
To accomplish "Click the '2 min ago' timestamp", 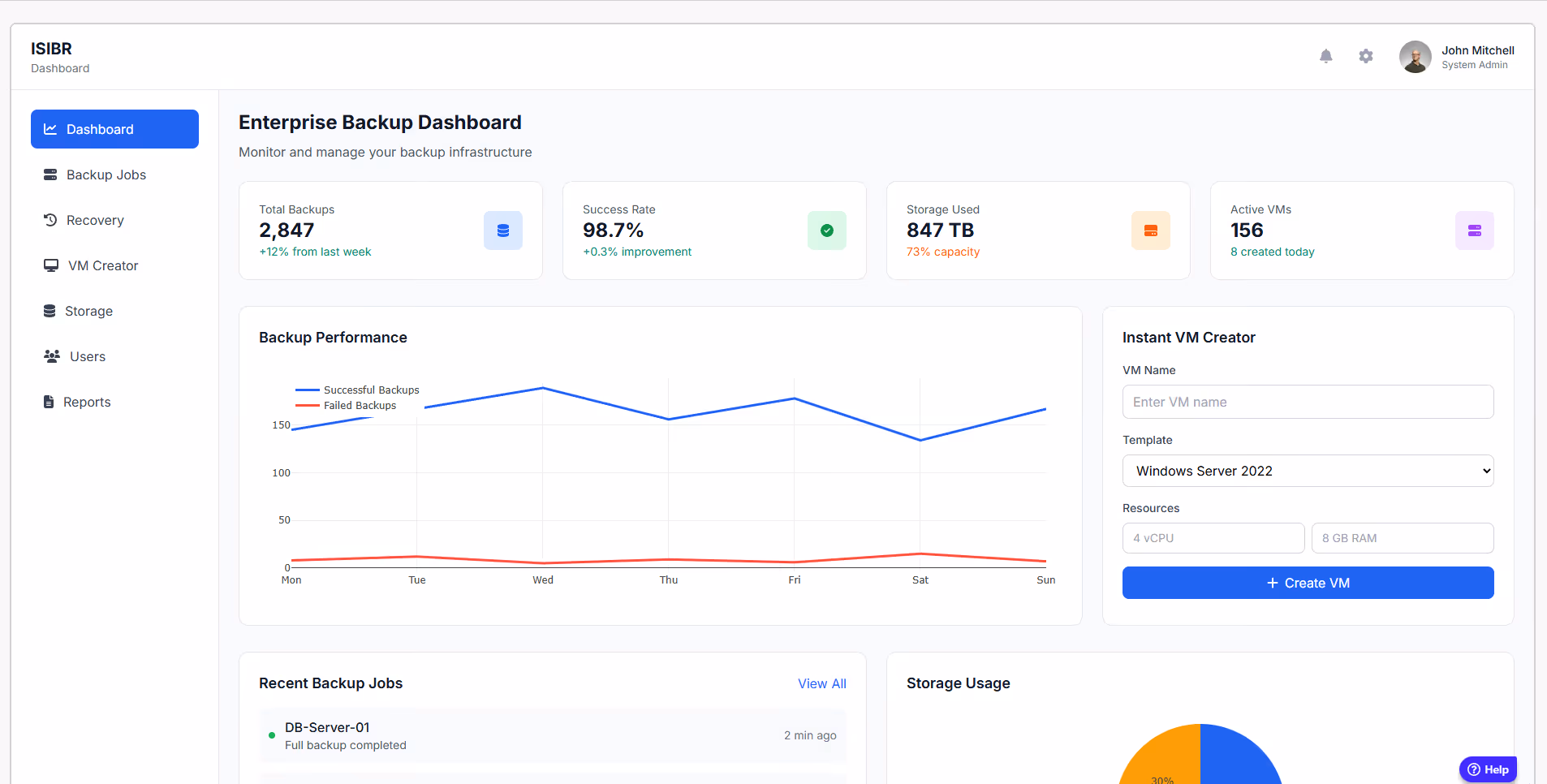I will tap(810, 735).
